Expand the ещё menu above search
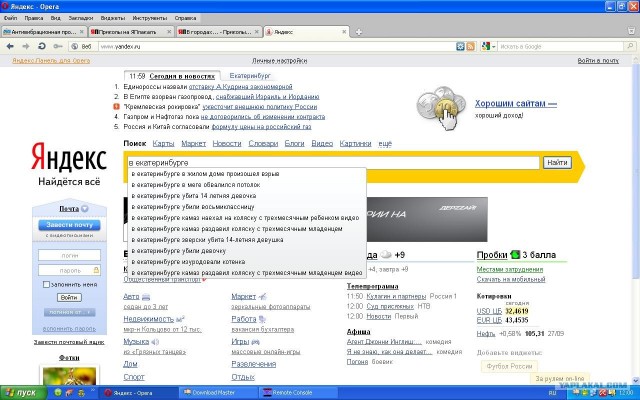640x400 pixels. [x=385, y=144]
